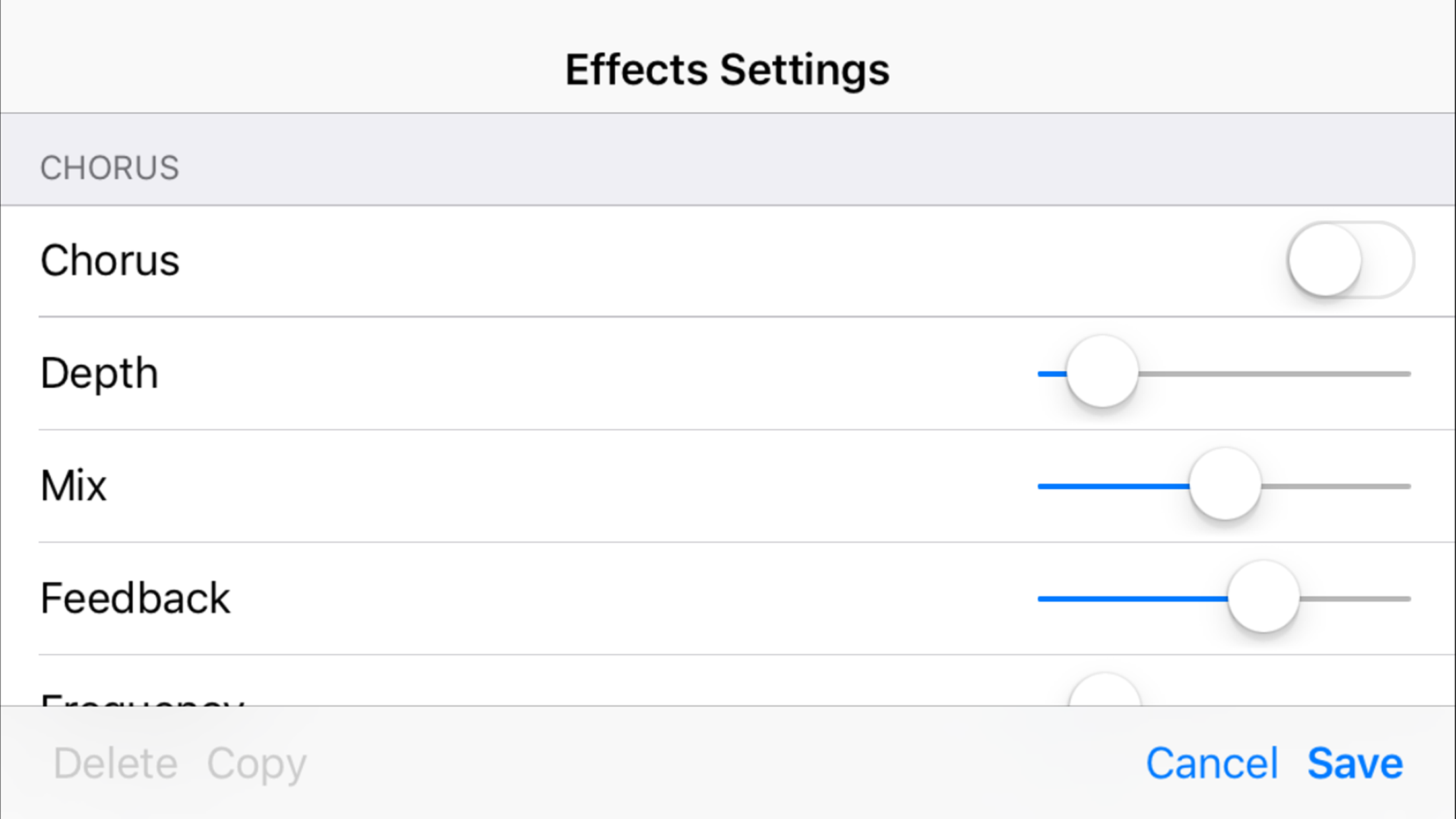
Task: Click the Effects Settings title
Action: [727, 69]
